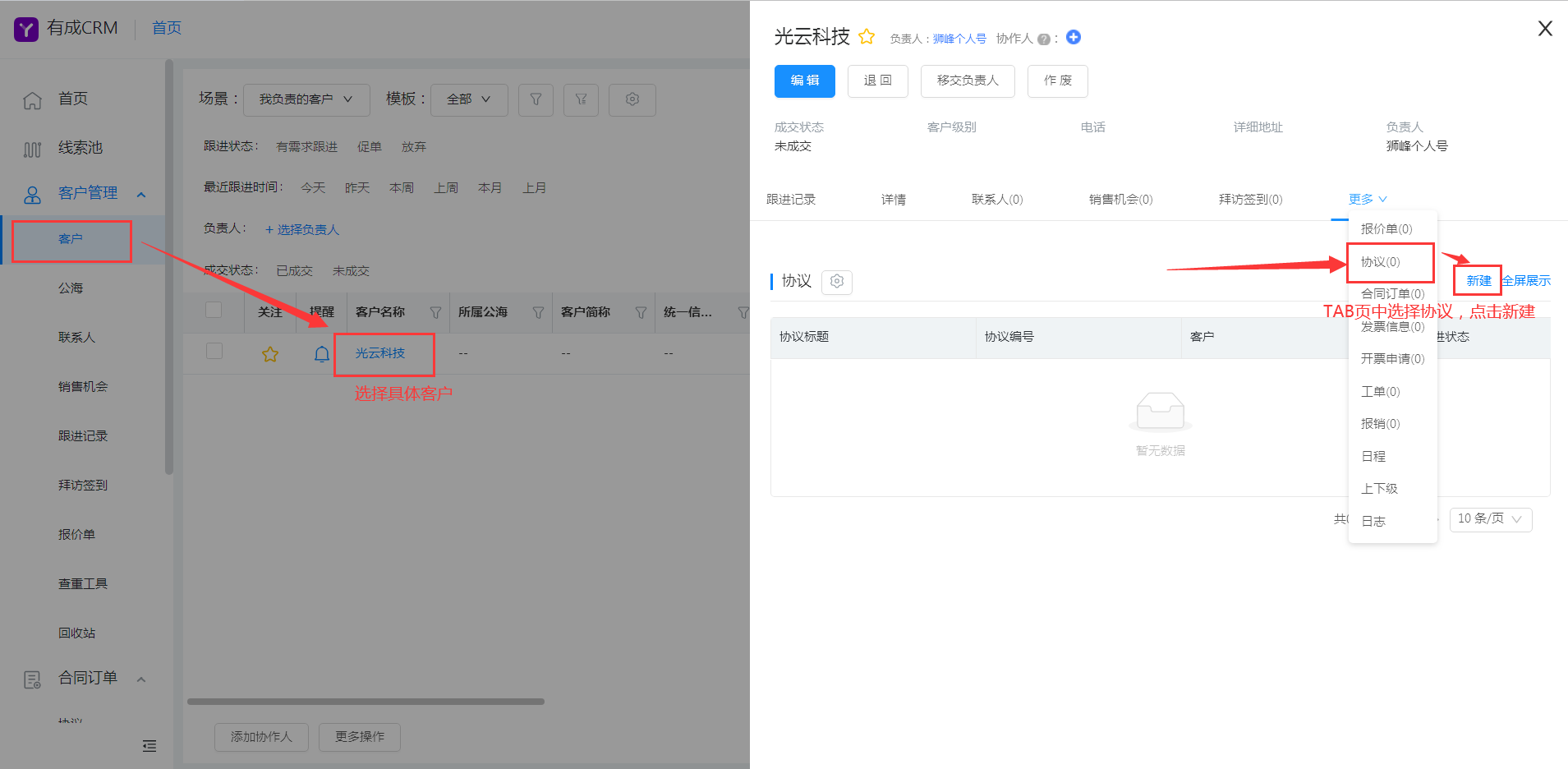Open the 模板 全部 dropdown

coord(469,99)
